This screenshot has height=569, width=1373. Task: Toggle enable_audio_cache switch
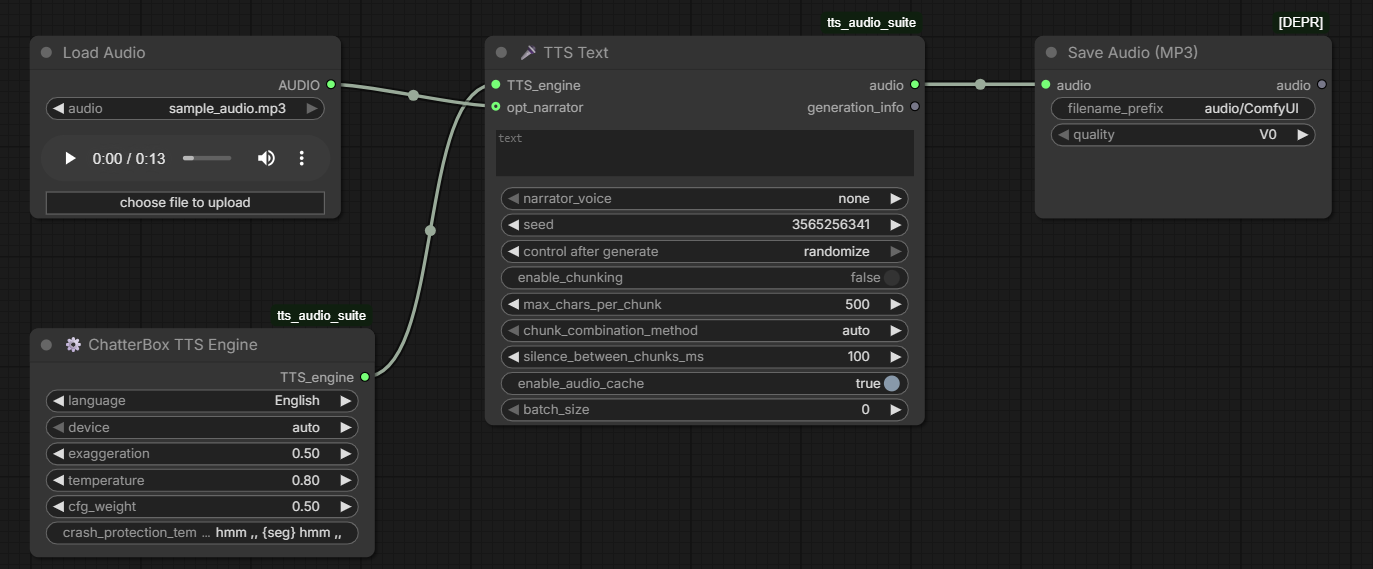pyautogui.click(x=891, y=384)
